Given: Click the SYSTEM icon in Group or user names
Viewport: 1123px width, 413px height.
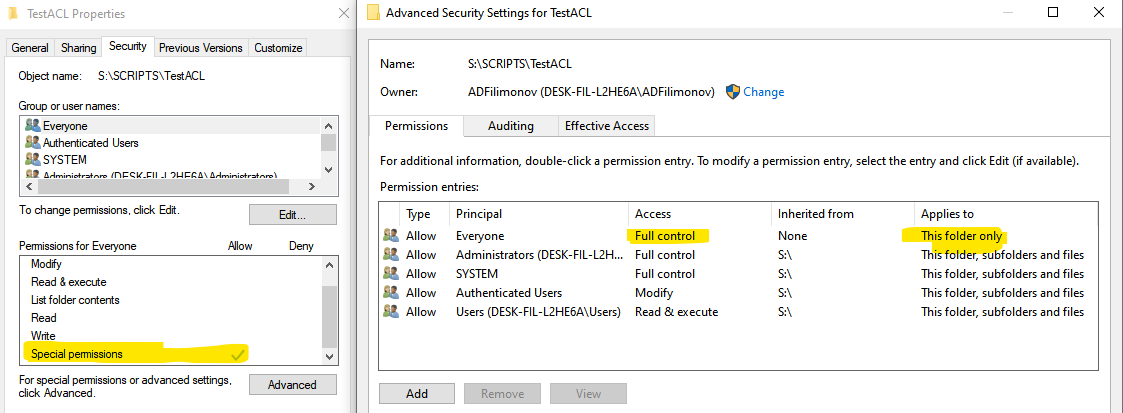Looking at the screenshot, I should coord(32,159).
